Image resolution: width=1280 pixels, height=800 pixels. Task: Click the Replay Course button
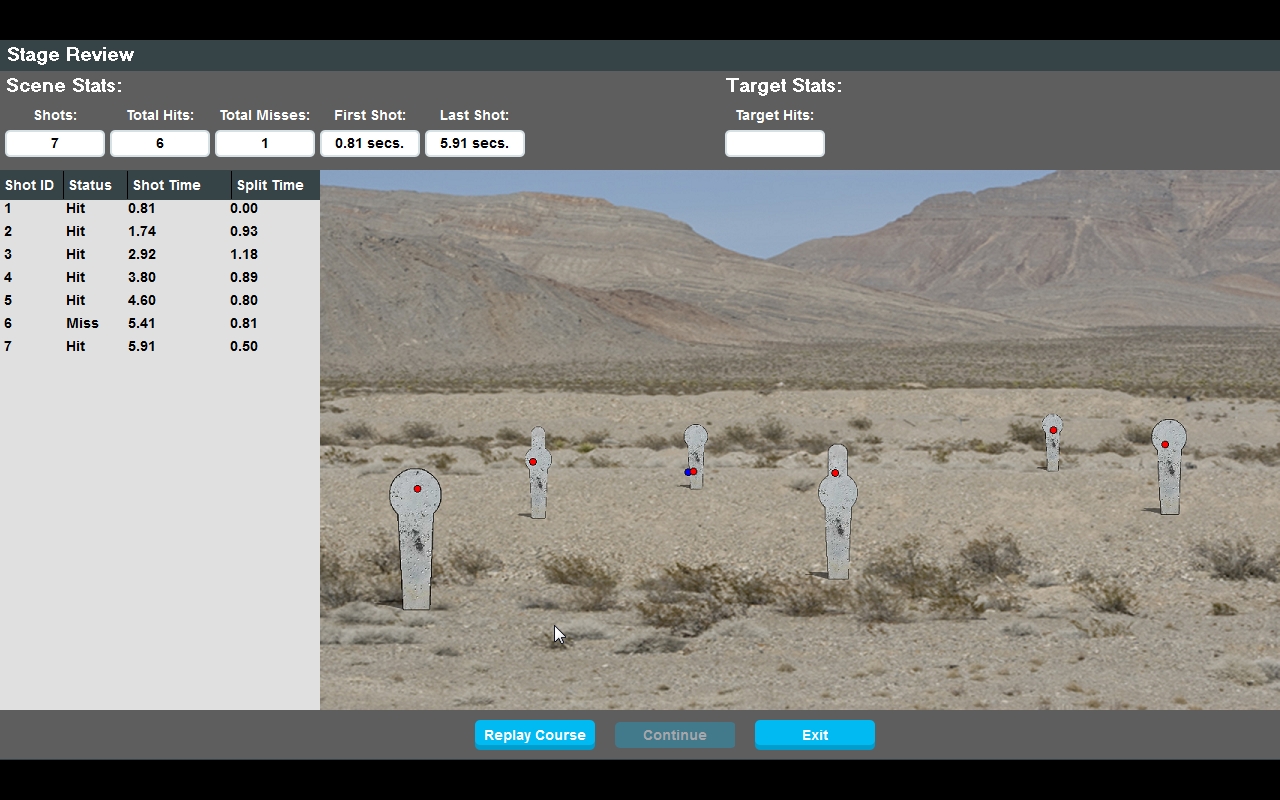tap(534, 734)
